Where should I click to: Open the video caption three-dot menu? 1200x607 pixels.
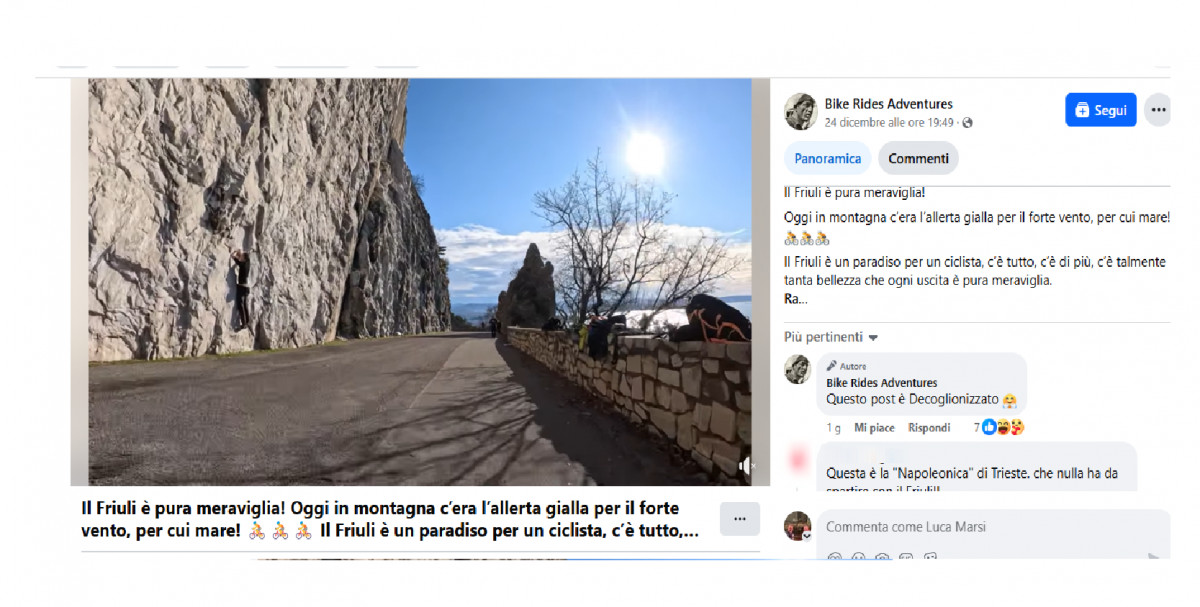click(x=739, y=519)
